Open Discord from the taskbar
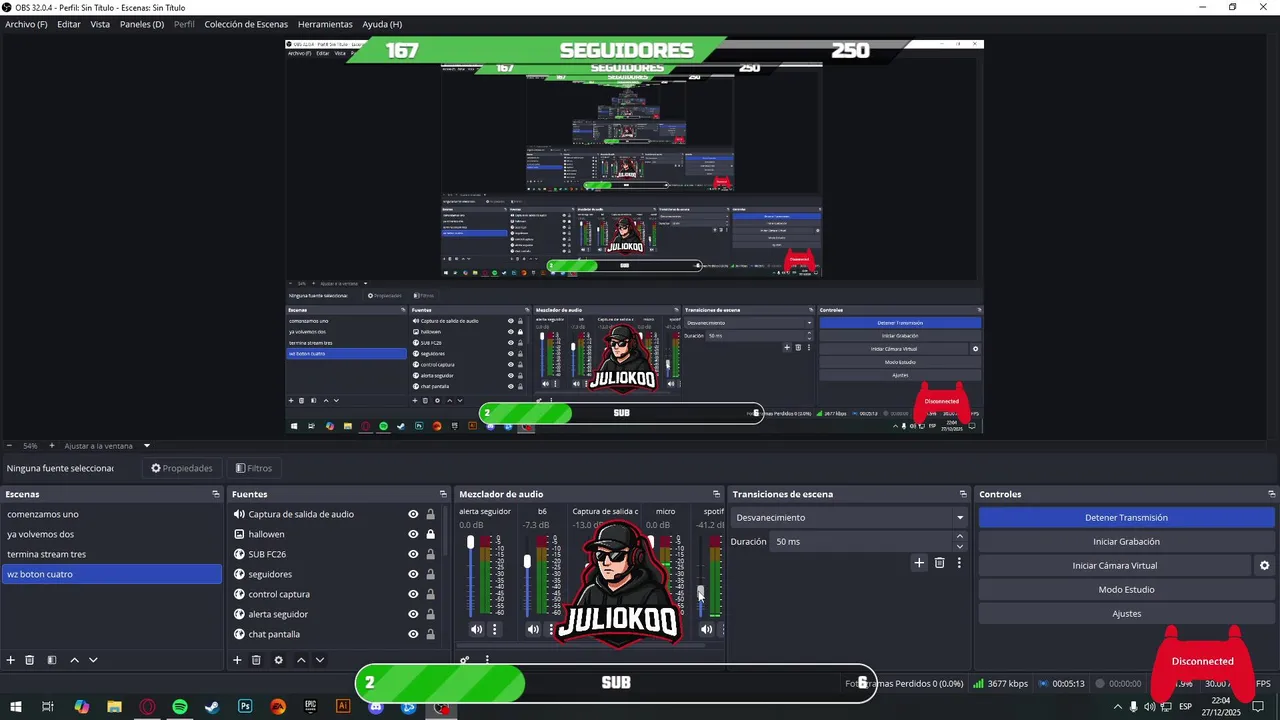Image resolution: width=1280 pixels, height=720 pixels. tap(376, 708)
